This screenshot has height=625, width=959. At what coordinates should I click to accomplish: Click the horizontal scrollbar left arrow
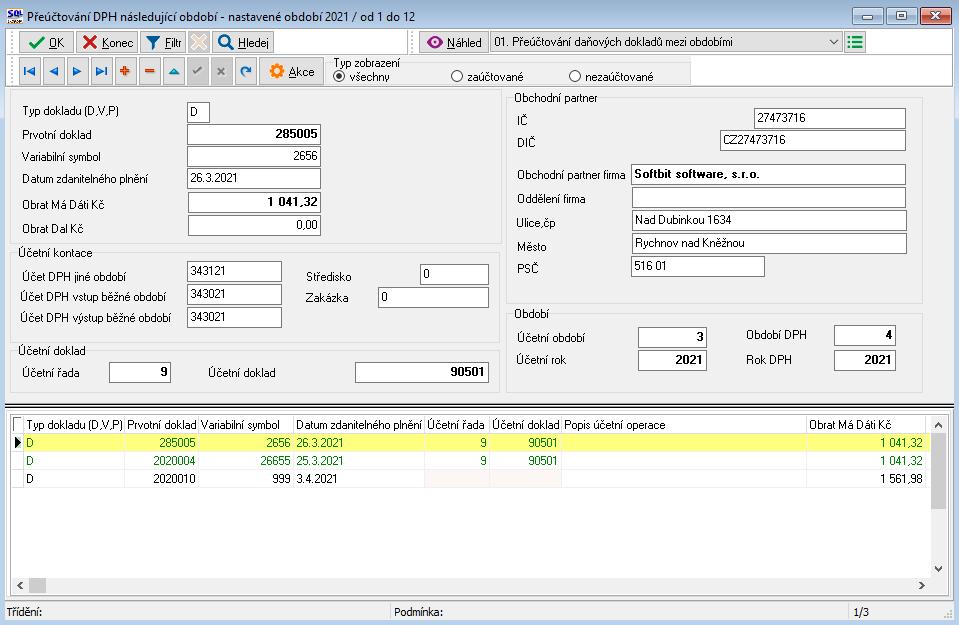(20, 585)
